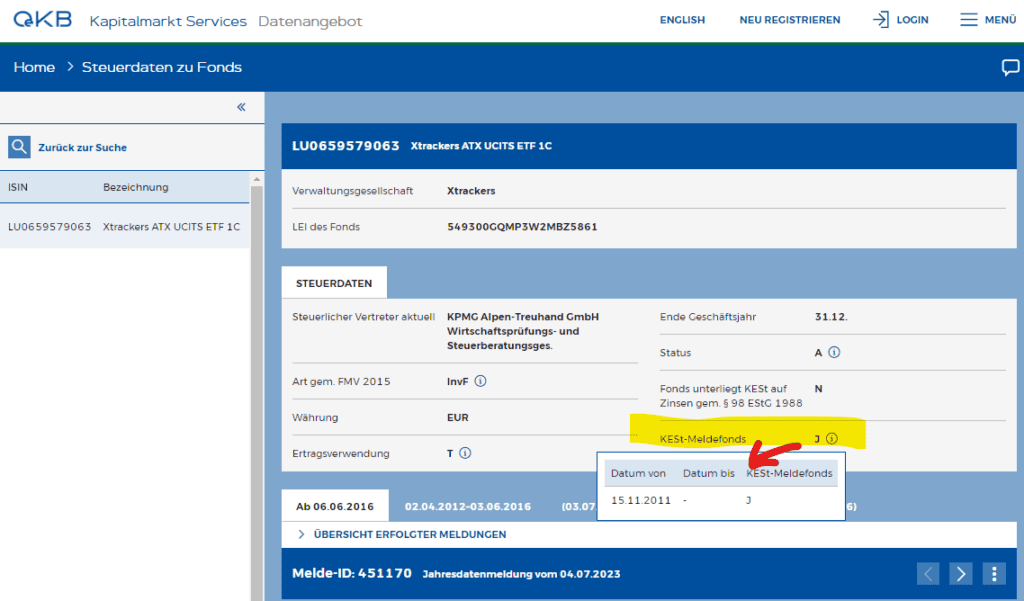Show info for Art gem. FMV InvF
The image size is (1024, 601).
tap(480, 382)
